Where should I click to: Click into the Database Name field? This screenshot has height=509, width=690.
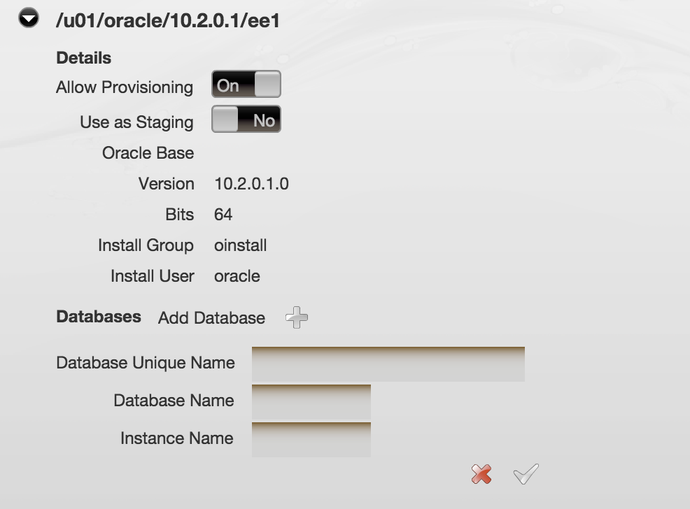coord(311,402)
